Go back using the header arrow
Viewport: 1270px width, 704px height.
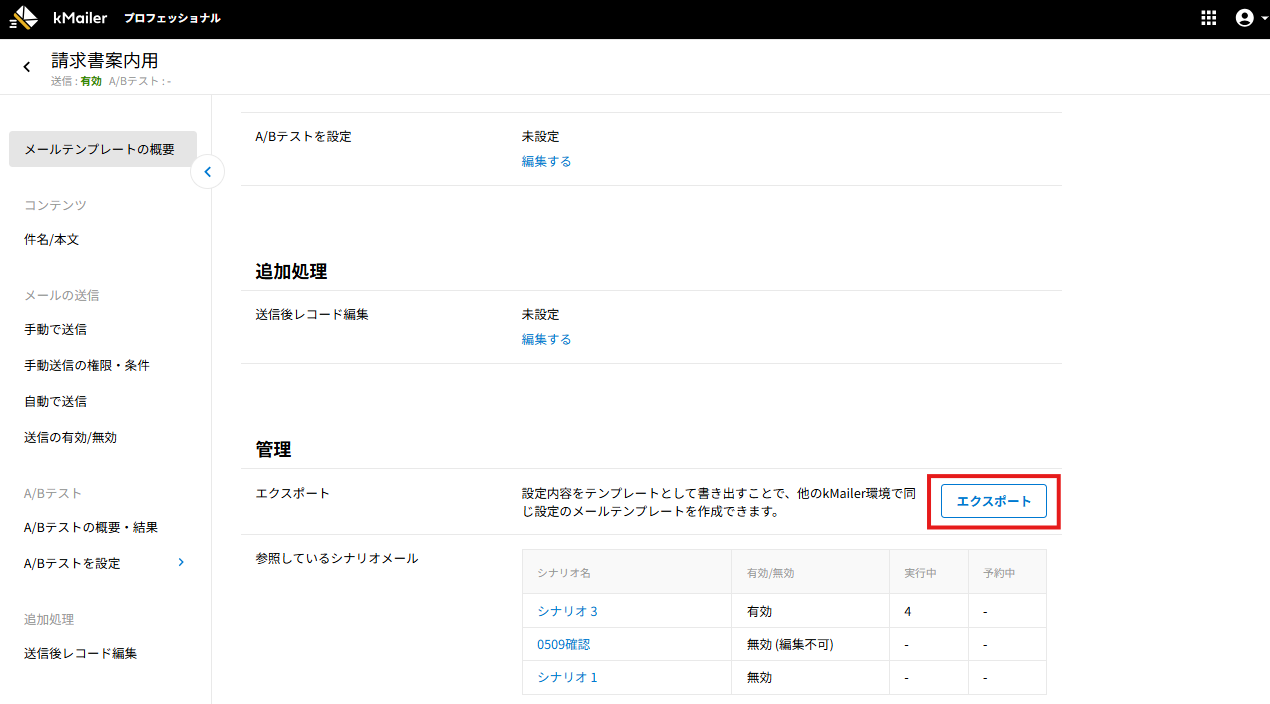27,67
